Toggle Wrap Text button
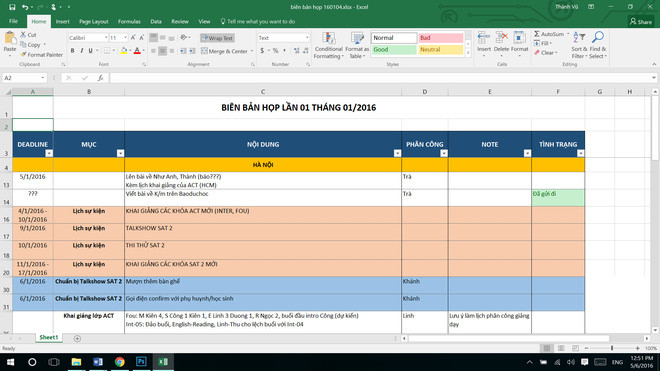Viewport: 660px width, 371px height. click(x=217, y=38)
